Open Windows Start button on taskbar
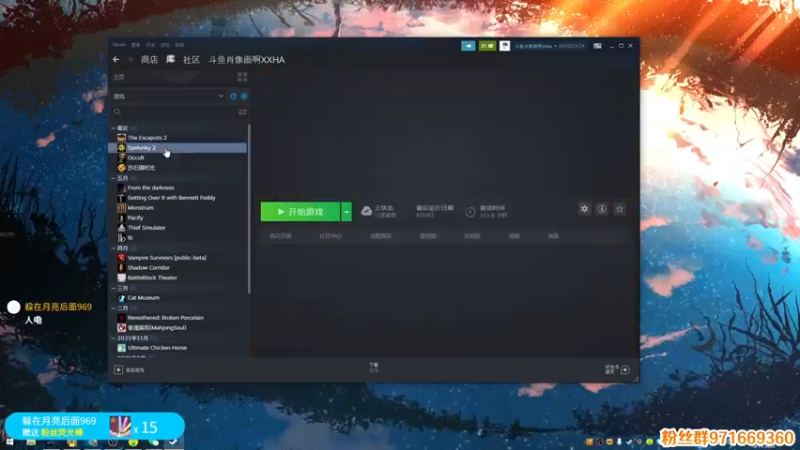The image size is (800, 450). point(9,443)
